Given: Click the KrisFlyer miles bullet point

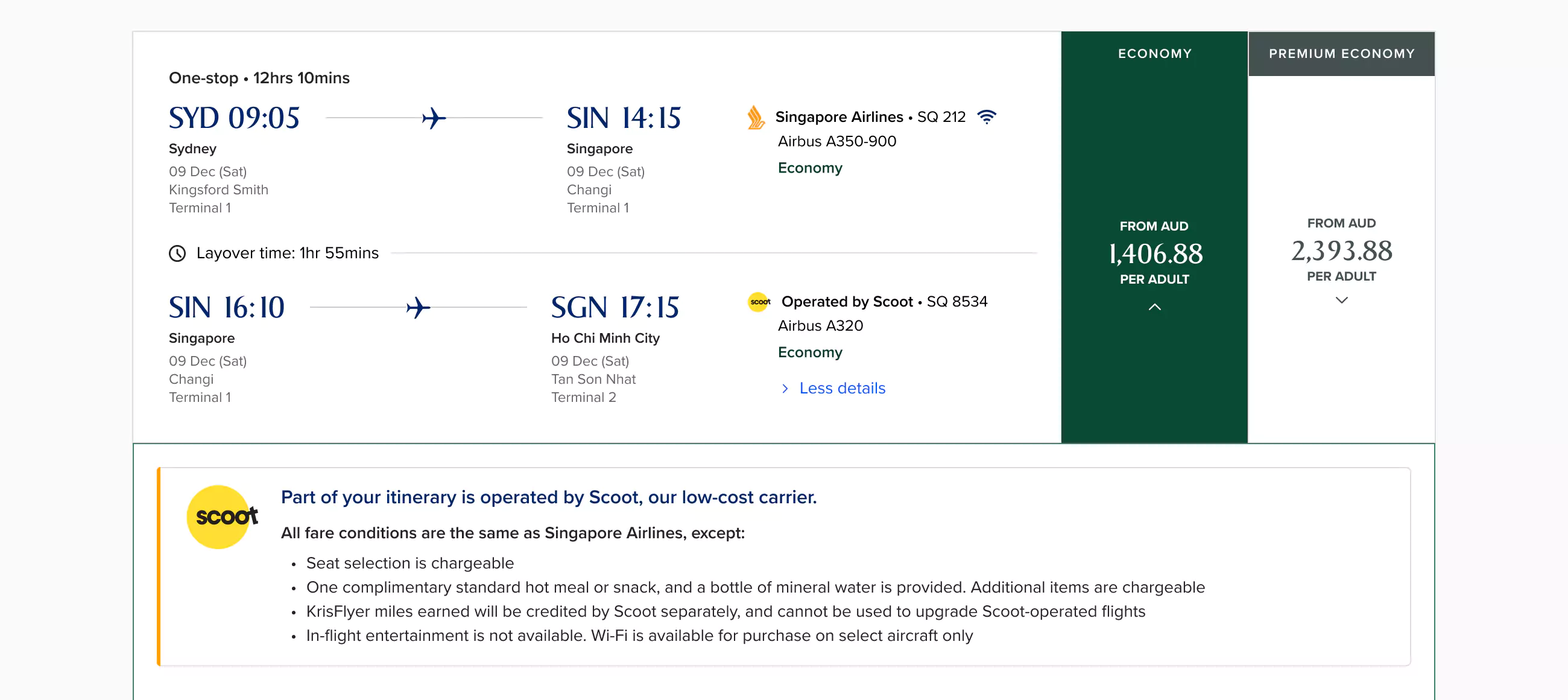Looking at the screenshot, I should pyautogui.click(x=726, y=611).
